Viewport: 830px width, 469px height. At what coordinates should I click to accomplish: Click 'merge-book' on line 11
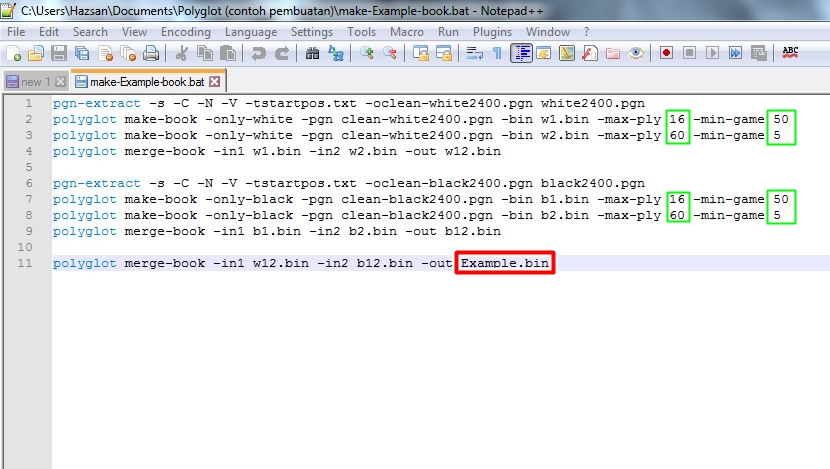165,263
